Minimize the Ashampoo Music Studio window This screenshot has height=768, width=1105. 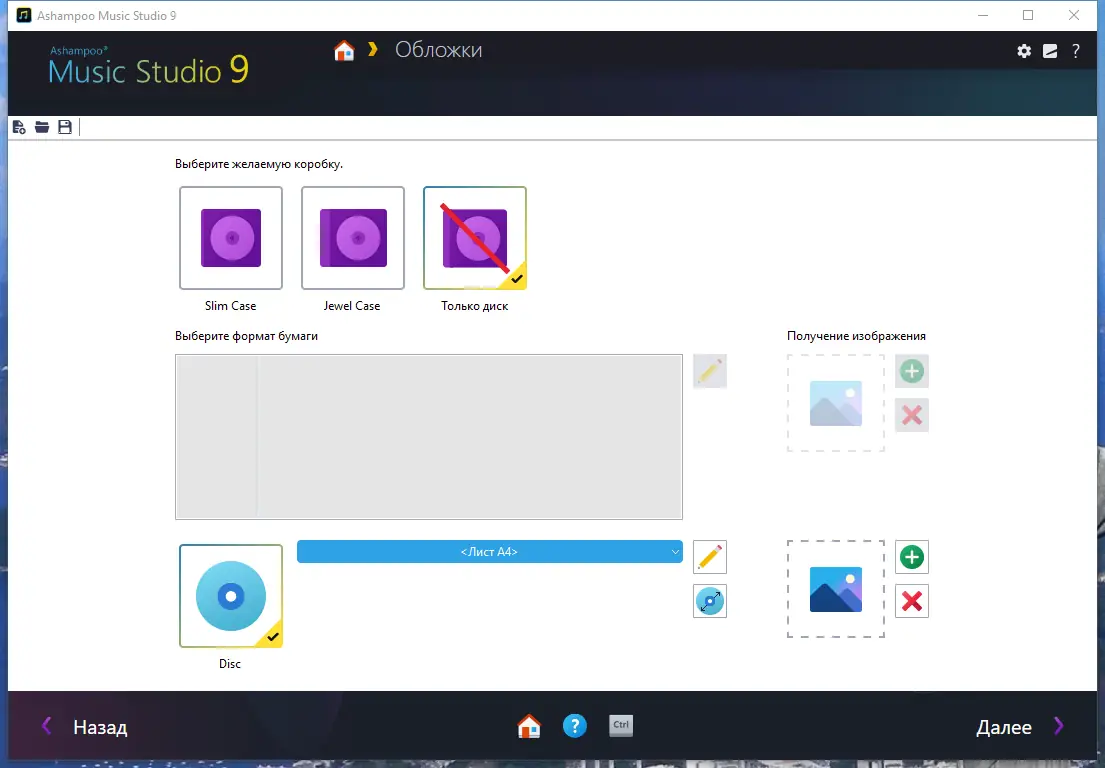(983, 16)
